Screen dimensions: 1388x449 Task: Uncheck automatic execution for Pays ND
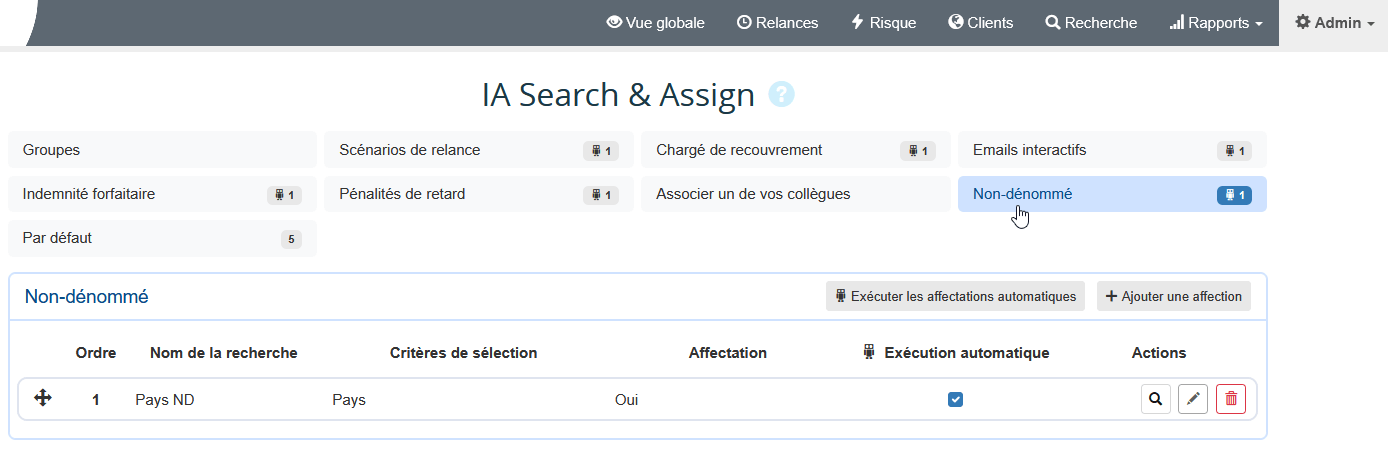956,399
